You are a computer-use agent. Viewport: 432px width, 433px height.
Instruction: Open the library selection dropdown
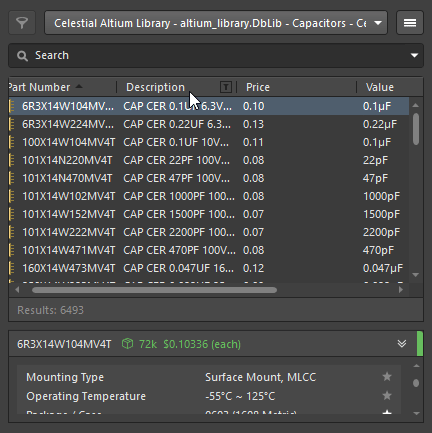click(216, 23)
